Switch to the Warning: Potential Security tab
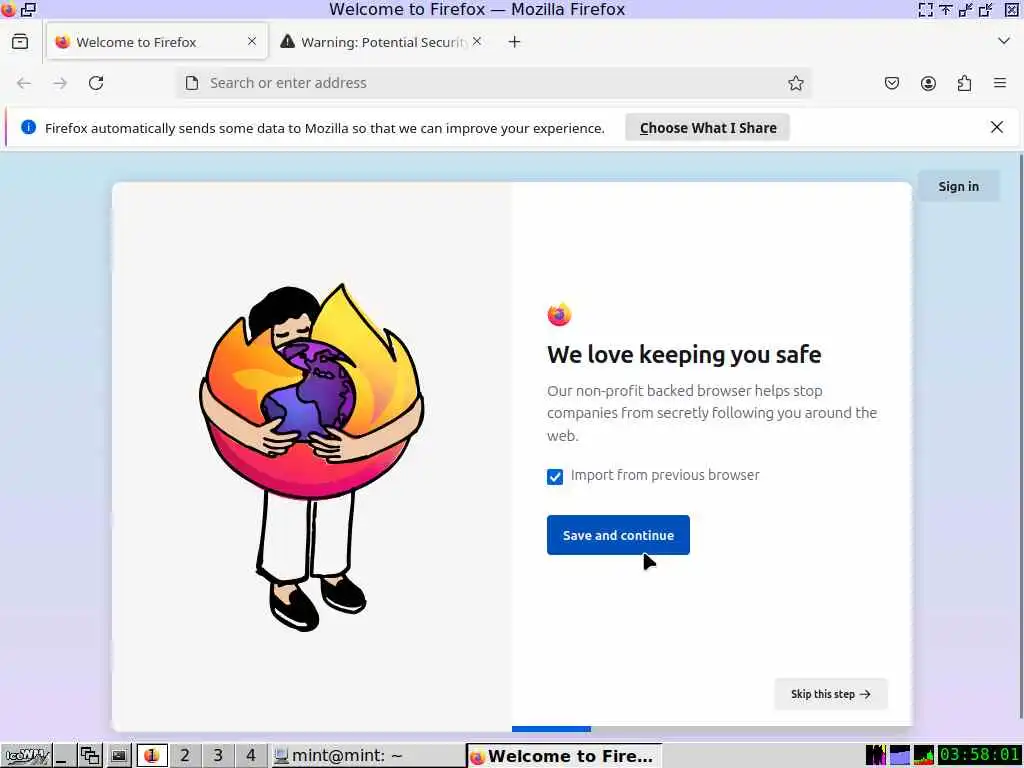The image size is (1024, 768). click(x=382, y=42)
